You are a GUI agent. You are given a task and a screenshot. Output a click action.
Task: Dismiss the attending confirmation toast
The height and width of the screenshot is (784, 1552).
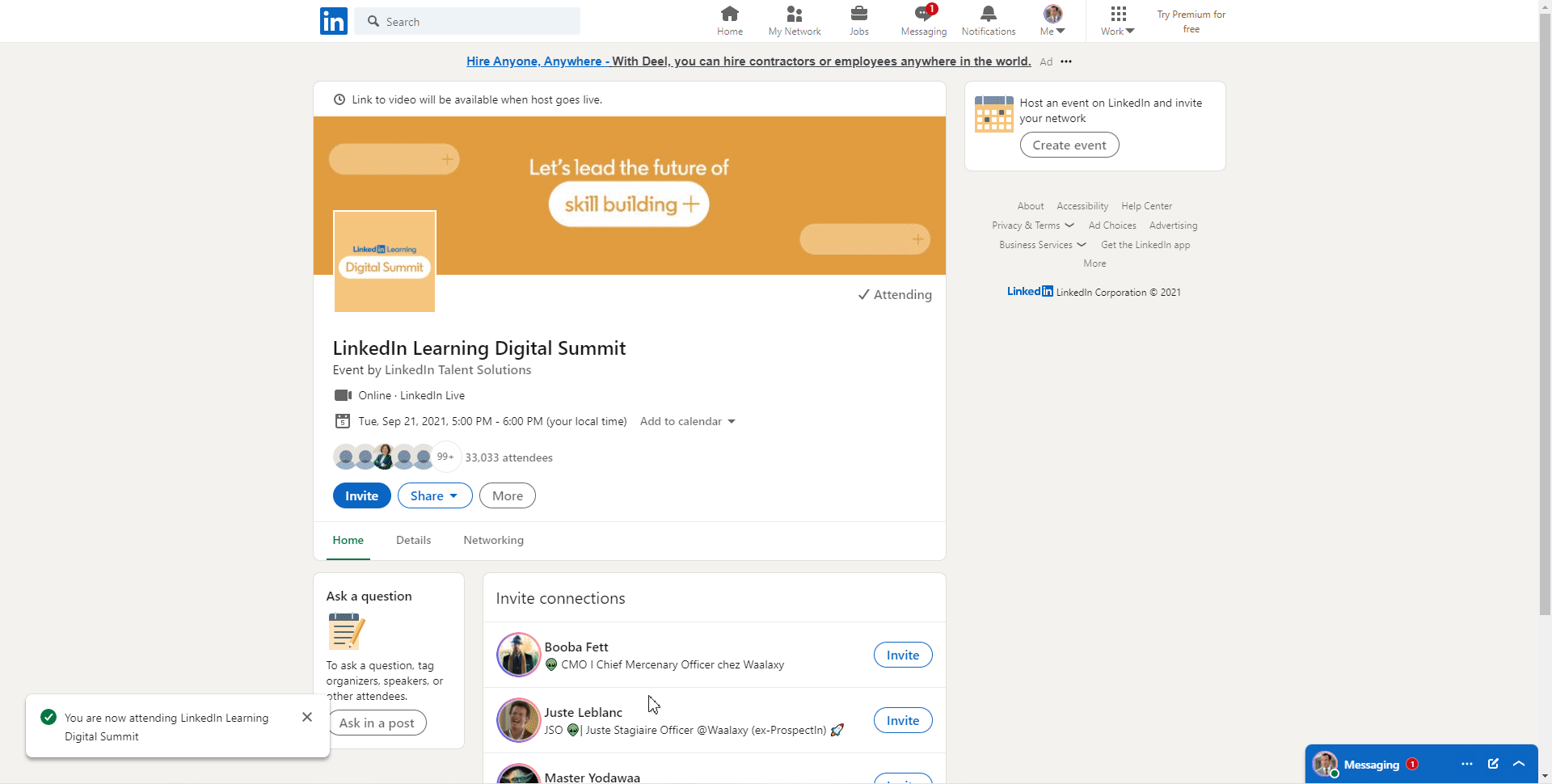tap(307, 717)
